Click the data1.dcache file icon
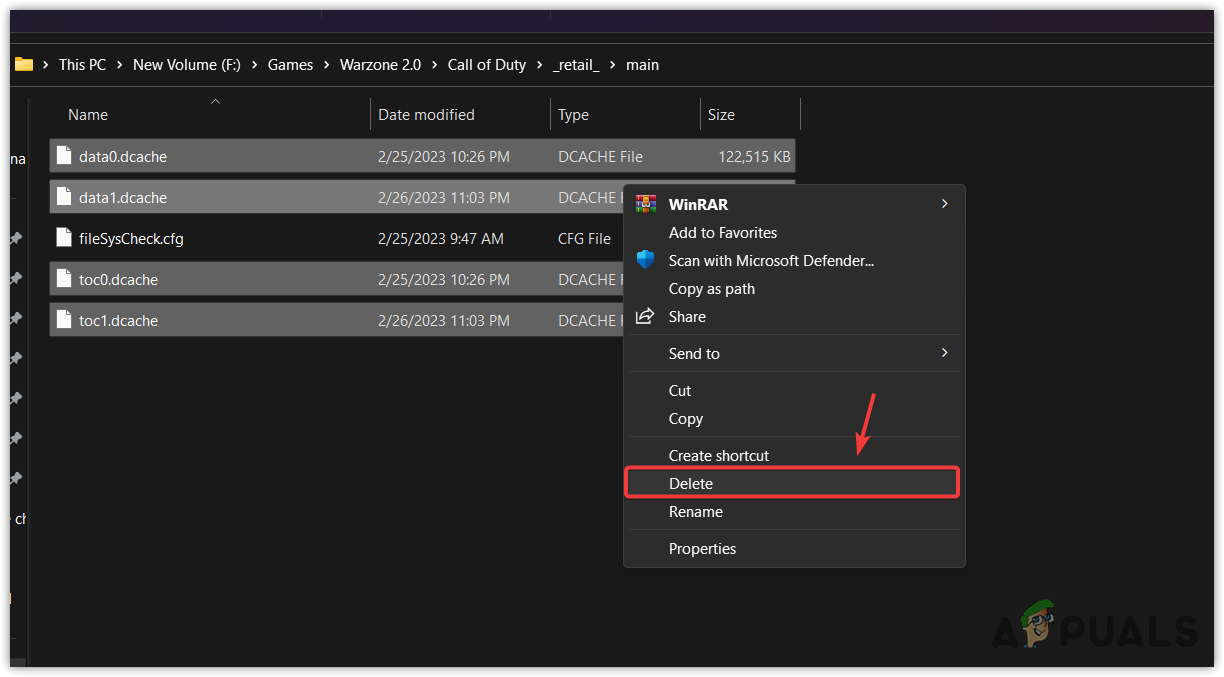The width and height of the screenshot is (1224, 677). click(62, 197)
